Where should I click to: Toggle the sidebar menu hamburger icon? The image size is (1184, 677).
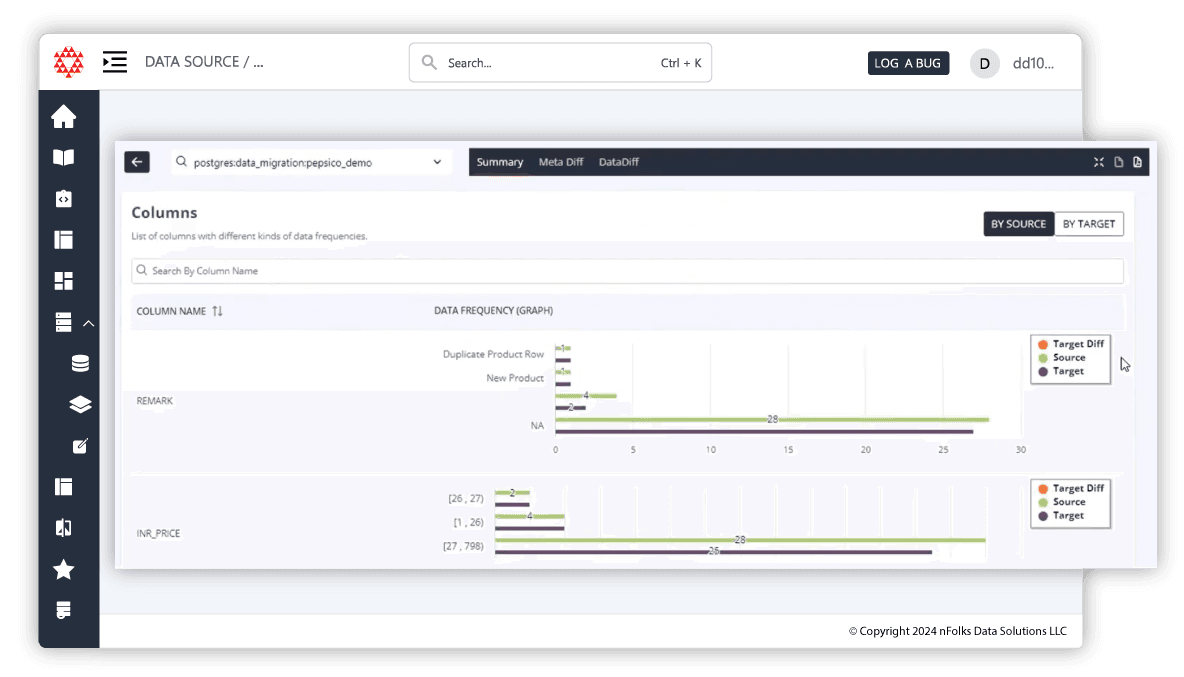point(115,62)
